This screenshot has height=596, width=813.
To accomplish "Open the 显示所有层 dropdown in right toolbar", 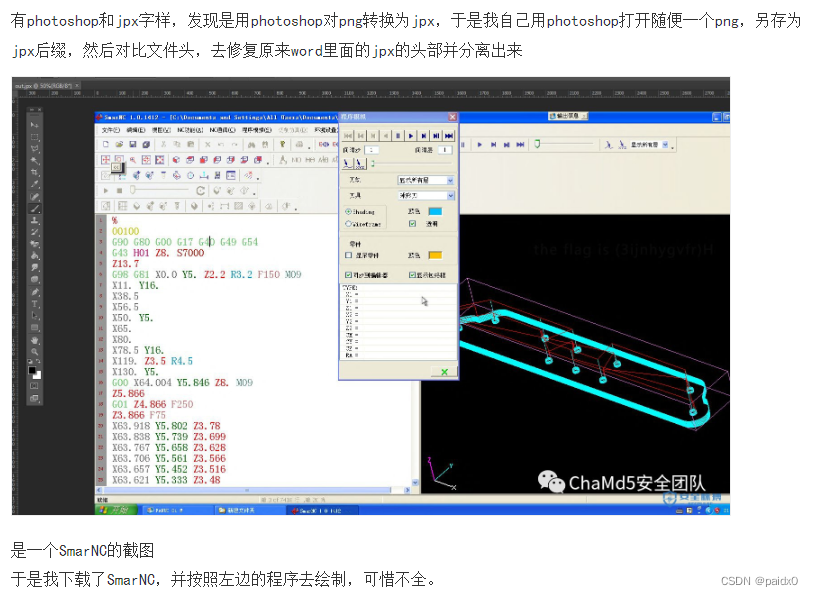I will coord(649,145).
